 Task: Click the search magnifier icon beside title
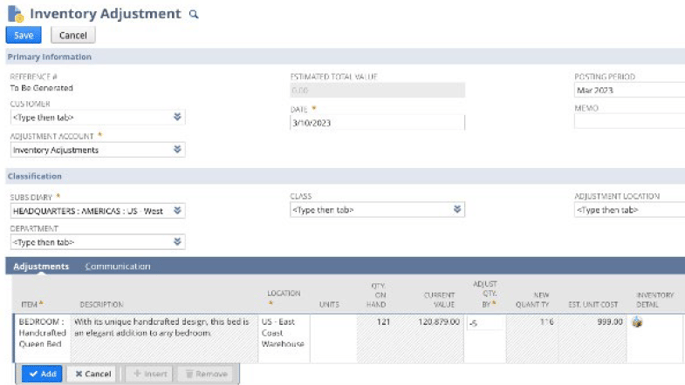coord(194,14)
